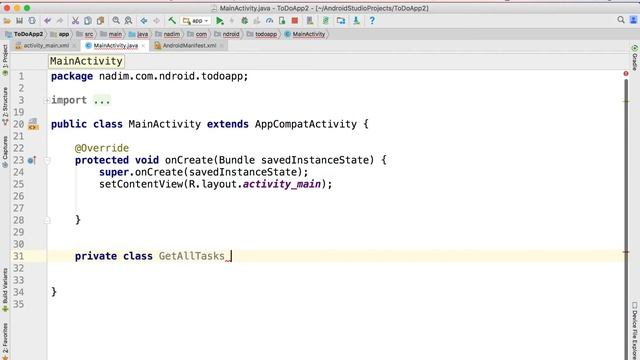Click the Cut scissors icon
This screenshot has height=360, width=640.
(75, 21)
